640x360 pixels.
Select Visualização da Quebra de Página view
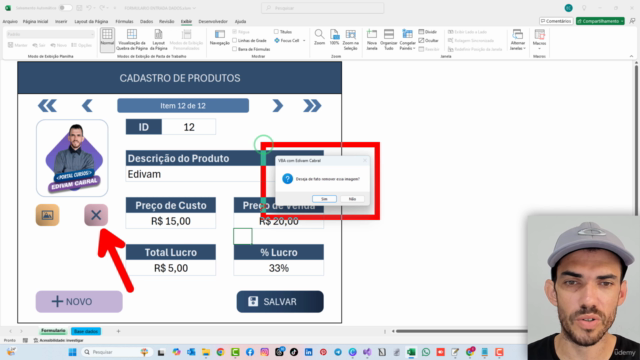pyautogui.click(x=131, y=40)
